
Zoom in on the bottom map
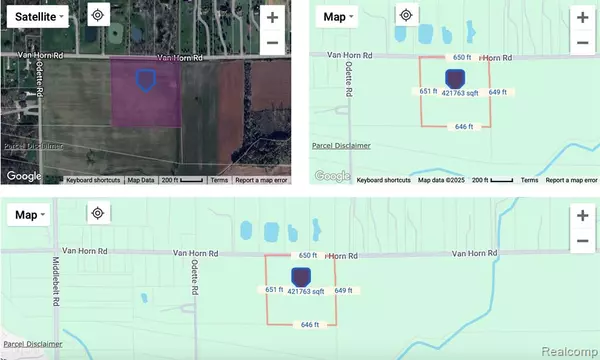[582, 215]
